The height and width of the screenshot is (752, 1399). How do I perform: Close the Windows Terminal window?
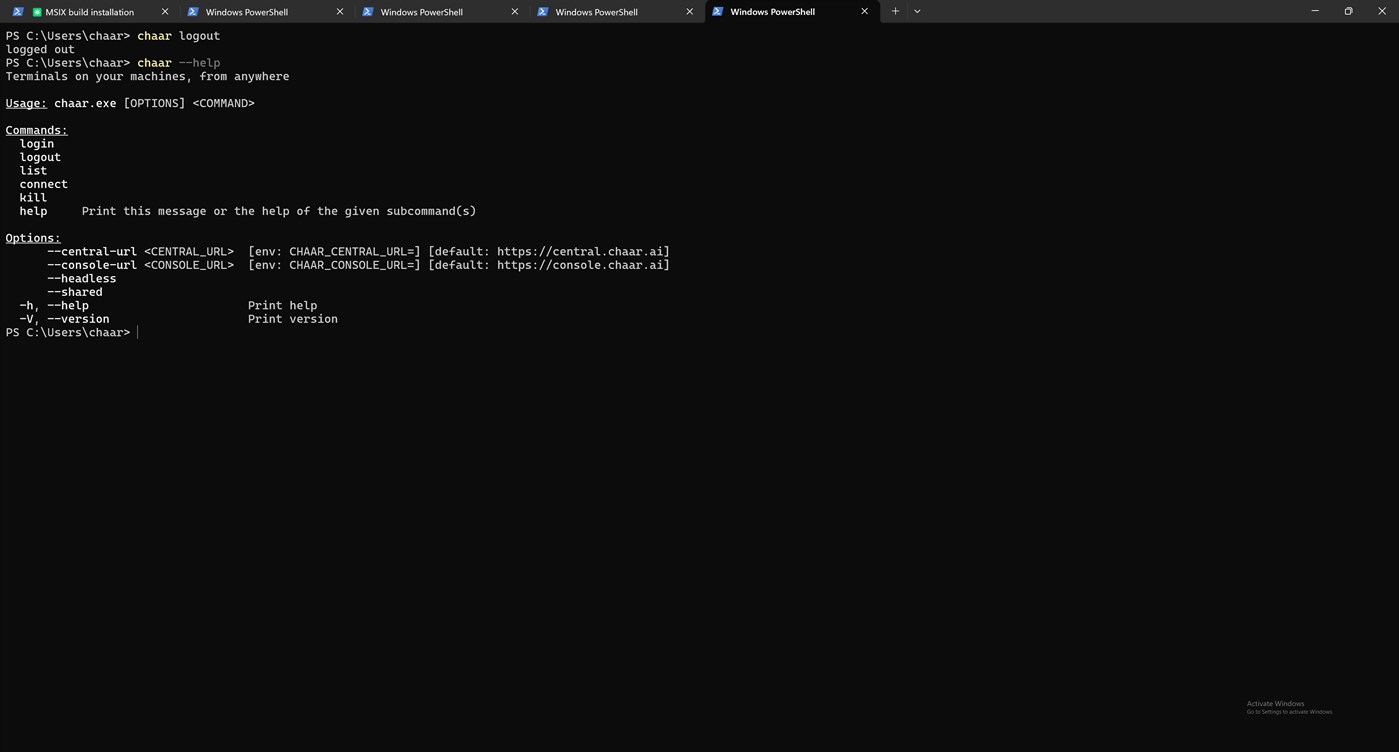pyautogui.click(x=1382, y=11)
